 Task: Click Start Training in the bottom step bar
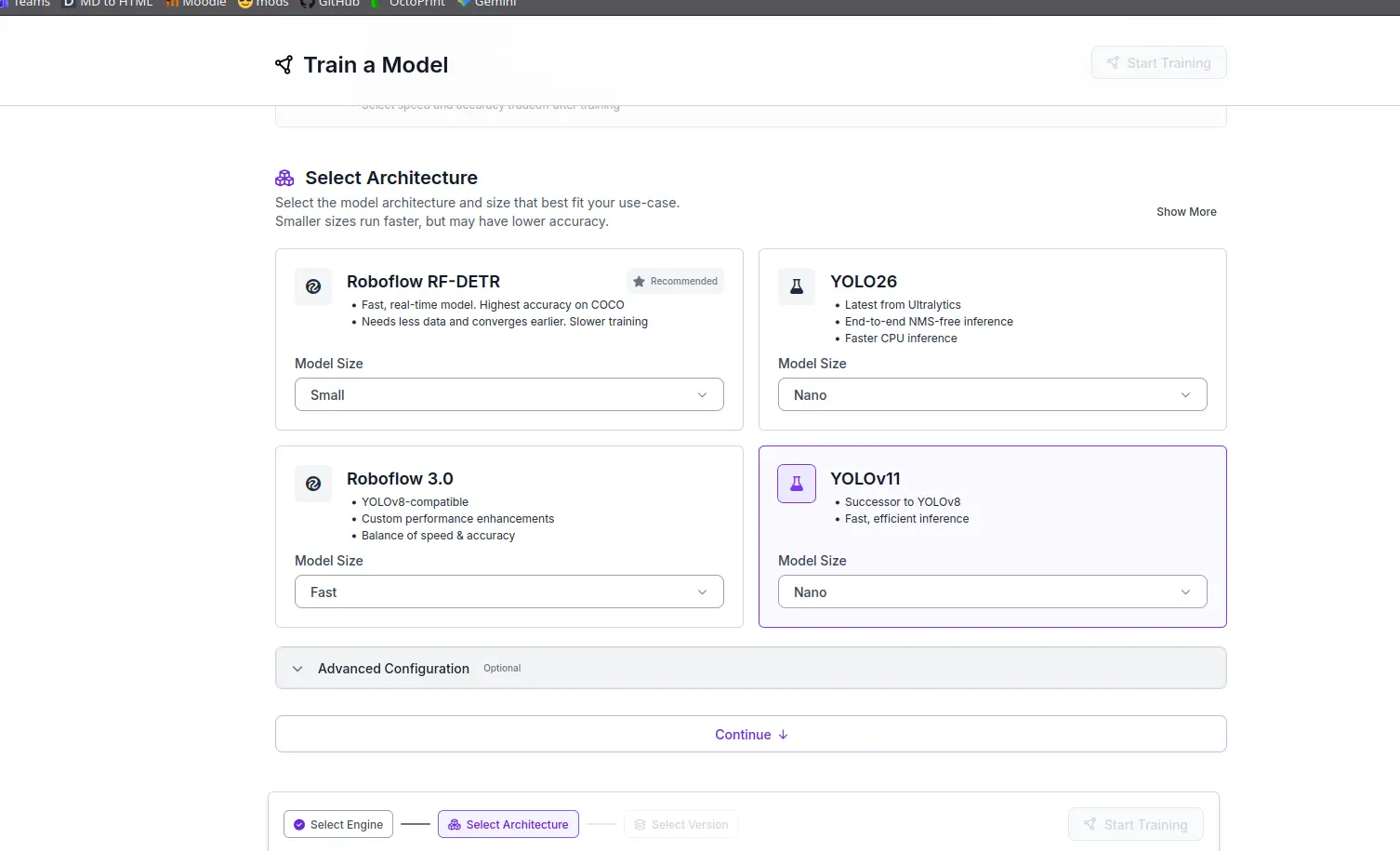point(1136,824)
